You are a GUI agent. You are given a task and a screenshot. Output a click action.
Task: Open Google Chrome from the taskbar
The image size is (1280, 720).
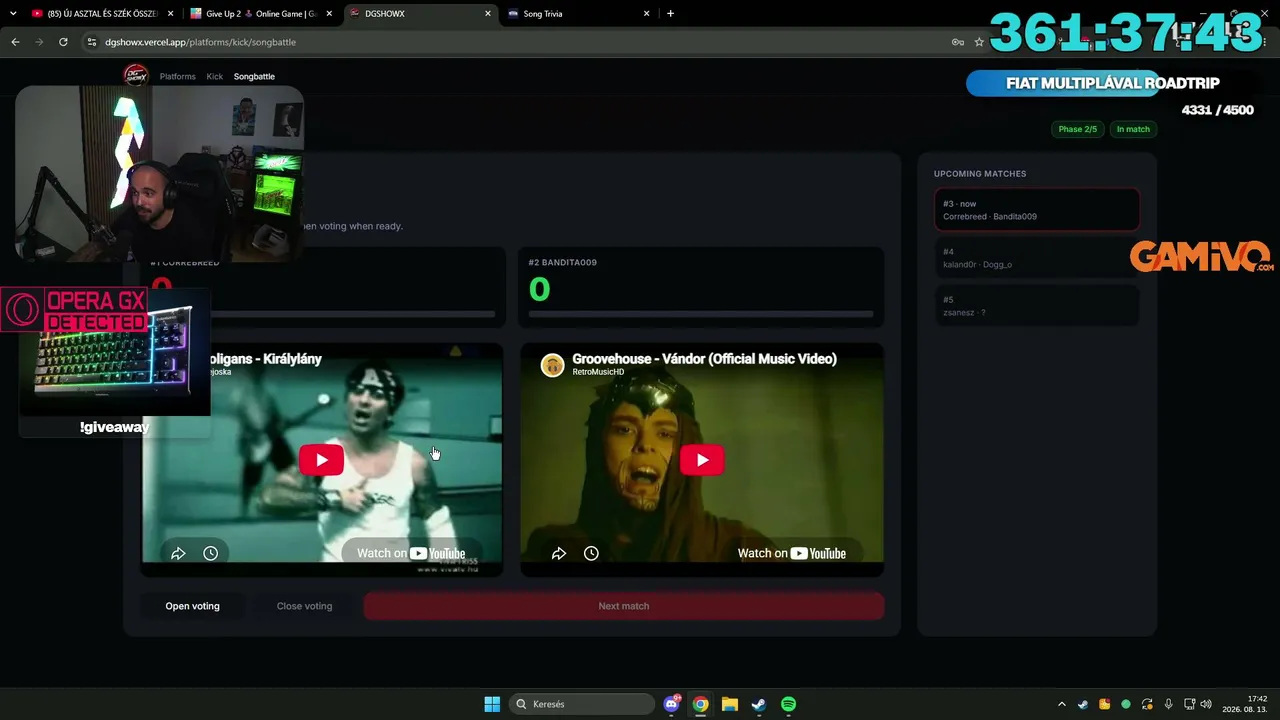(701, 704)
